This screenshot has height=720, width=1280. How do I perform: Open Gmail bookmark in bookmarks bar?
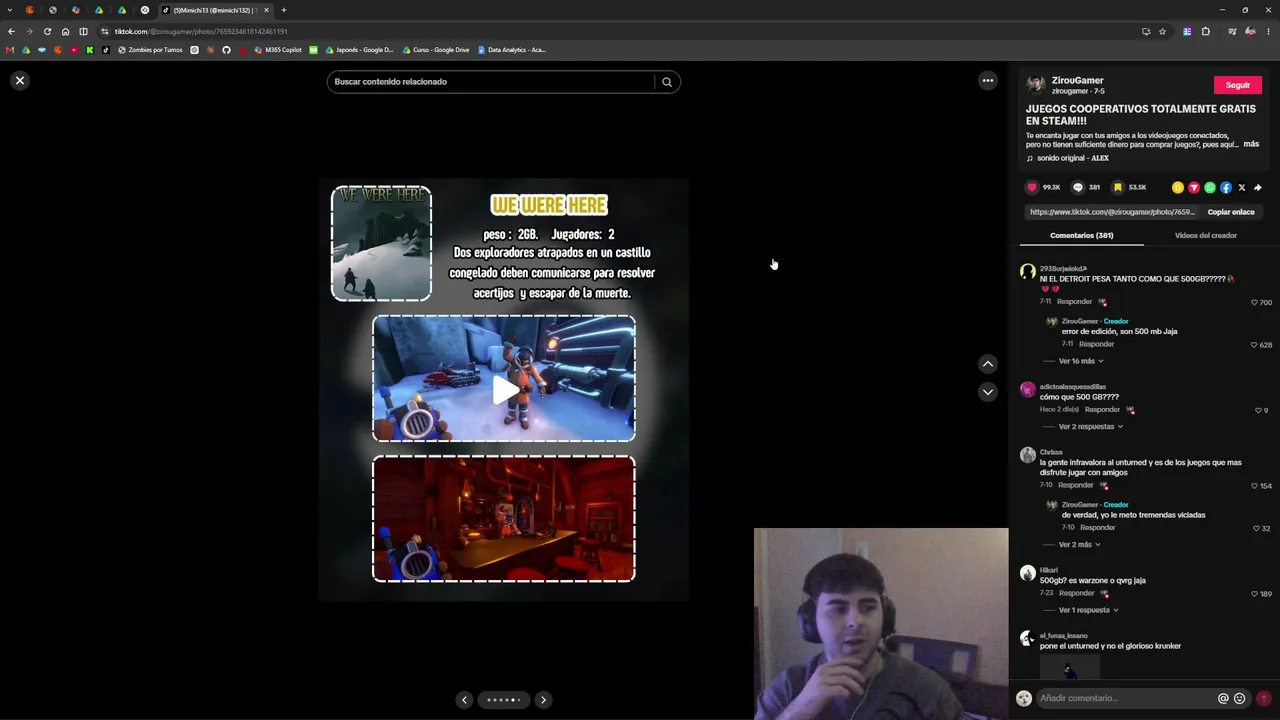[x=10, y=50]
